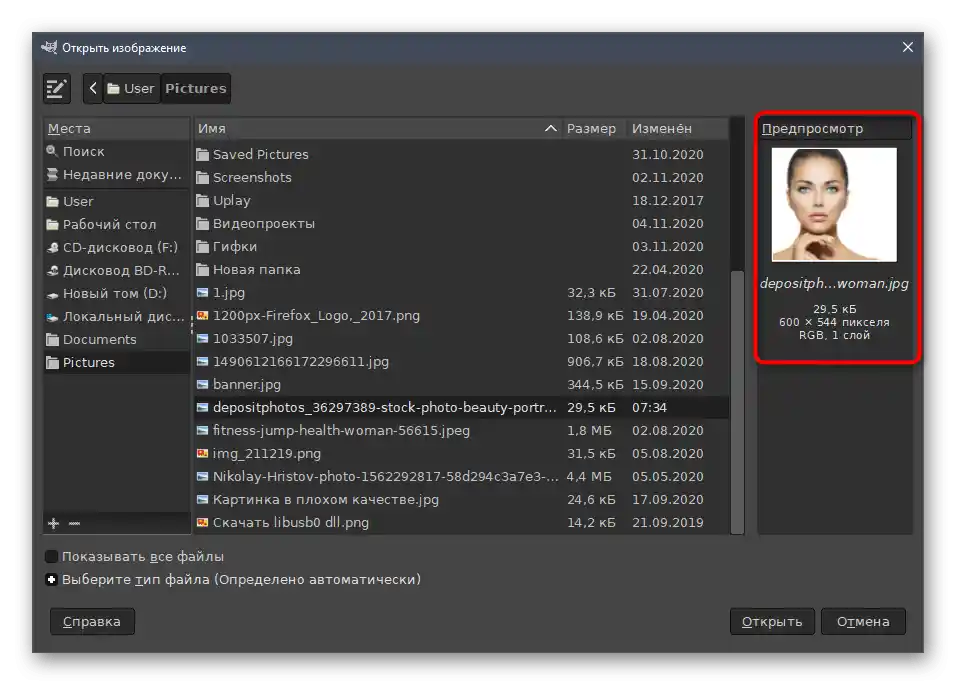Select the 1033507.jpg file
956x685 pixels.
tap(462, 339)
